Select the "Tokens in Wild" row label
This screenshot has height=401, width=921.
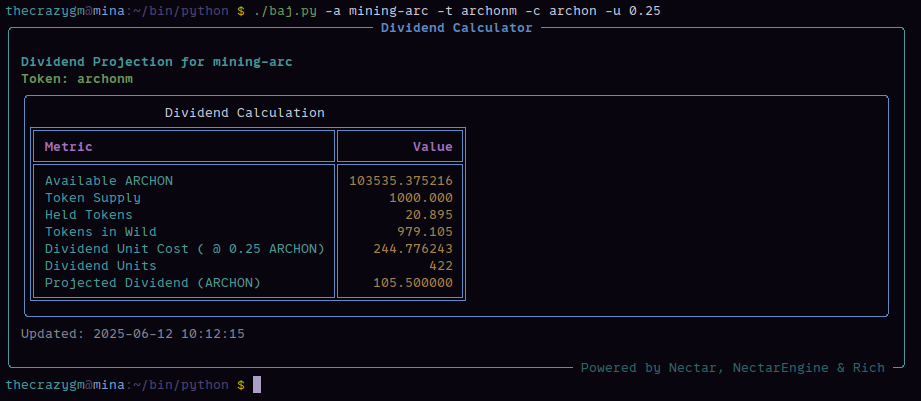(101, 232)
